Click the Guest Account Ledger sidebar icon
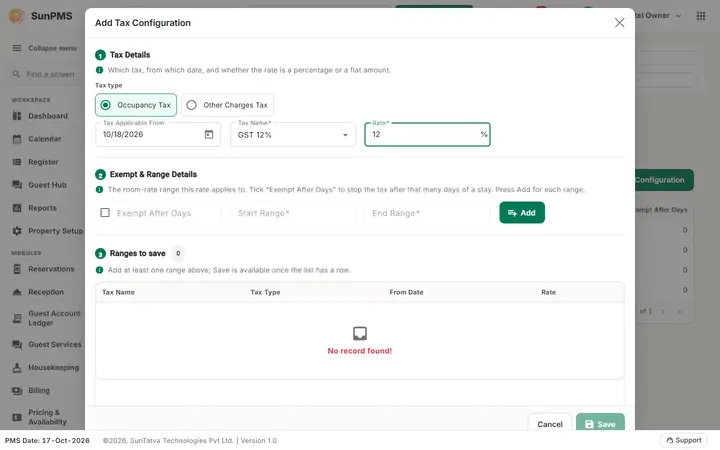The width and height of the screenshot is (720, 450). pos(17,318)
